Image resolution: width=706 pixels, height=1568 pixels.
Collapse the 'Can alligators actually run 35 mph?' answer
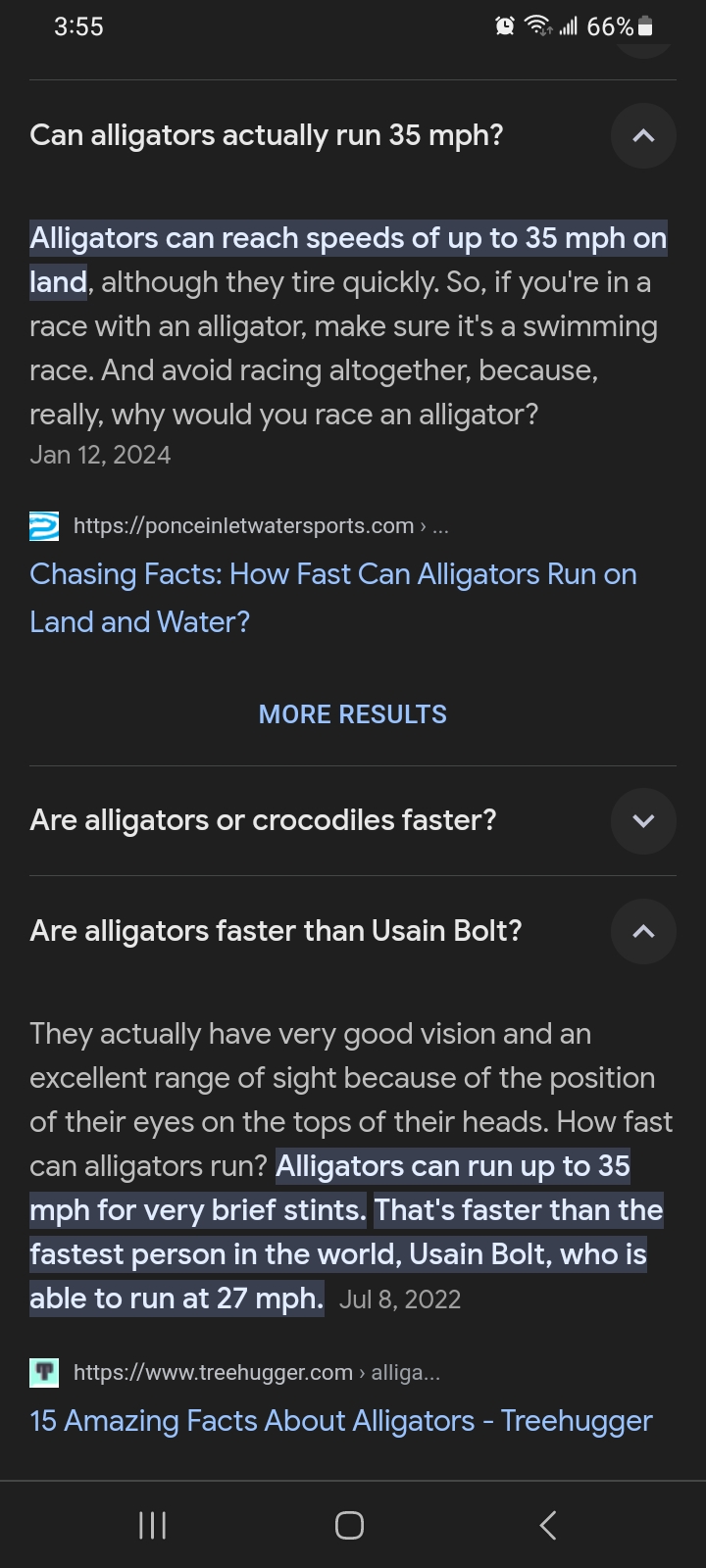pos(643,135)
